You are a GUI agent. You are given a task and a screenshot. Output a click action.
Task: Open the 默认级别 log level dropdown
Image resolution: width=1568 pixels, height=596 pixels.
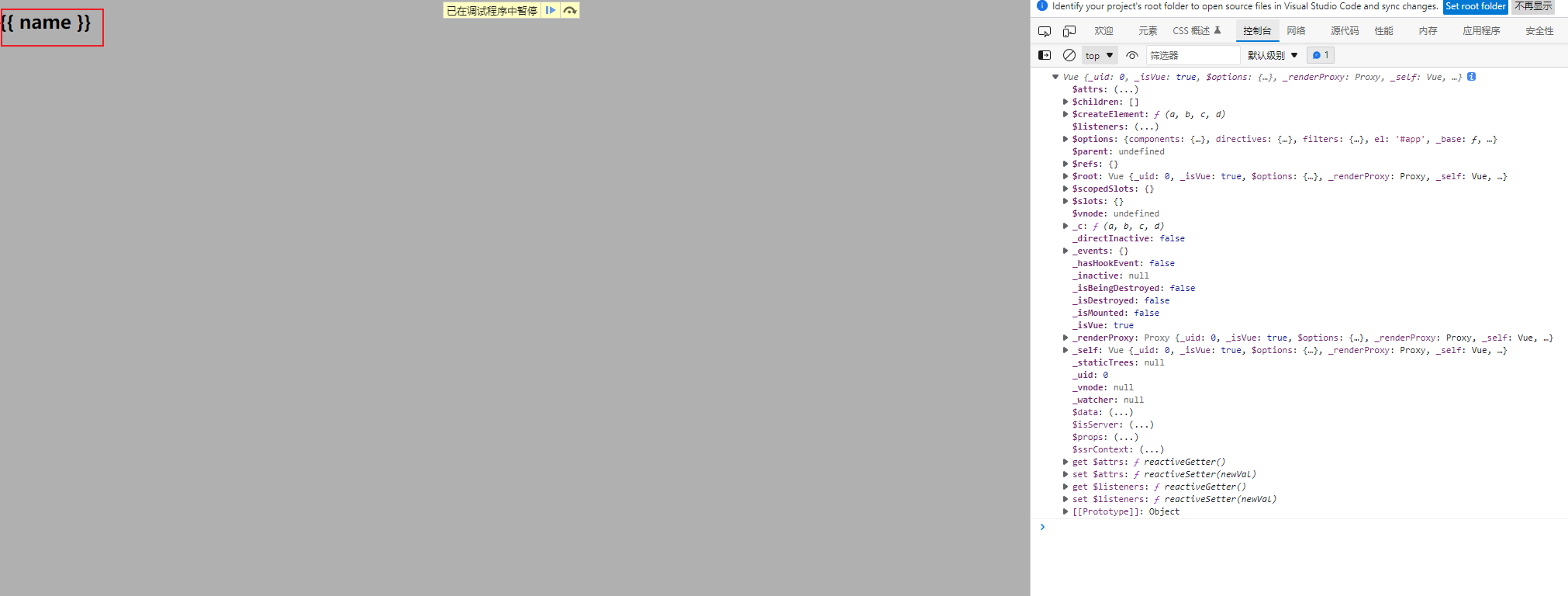tap(1273, 55)
